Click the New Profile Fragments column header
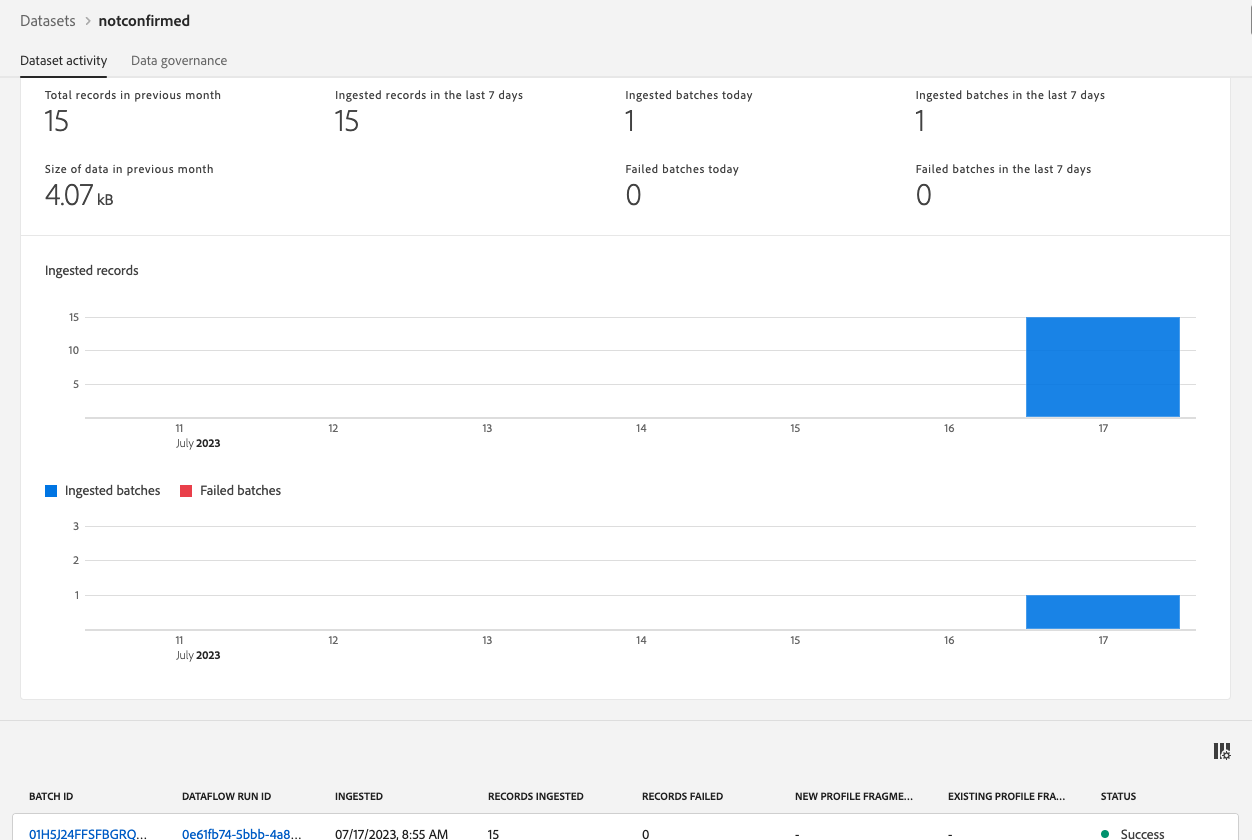The height and width of the screenshot is (840, 1252). tap(854, 797)
